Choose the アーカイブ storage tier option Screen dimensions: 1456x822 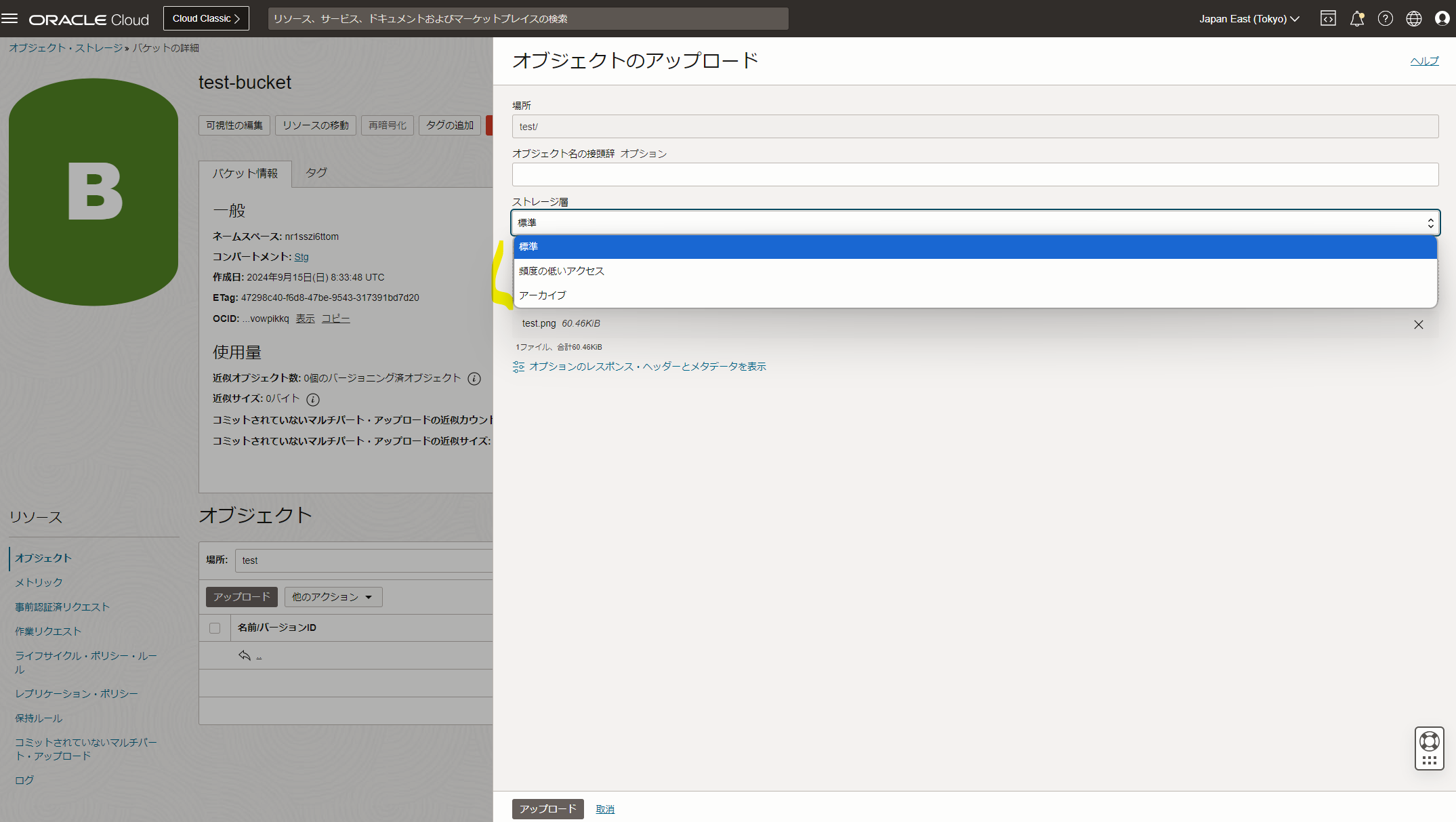pyautogui.click(x=542, y=295)
